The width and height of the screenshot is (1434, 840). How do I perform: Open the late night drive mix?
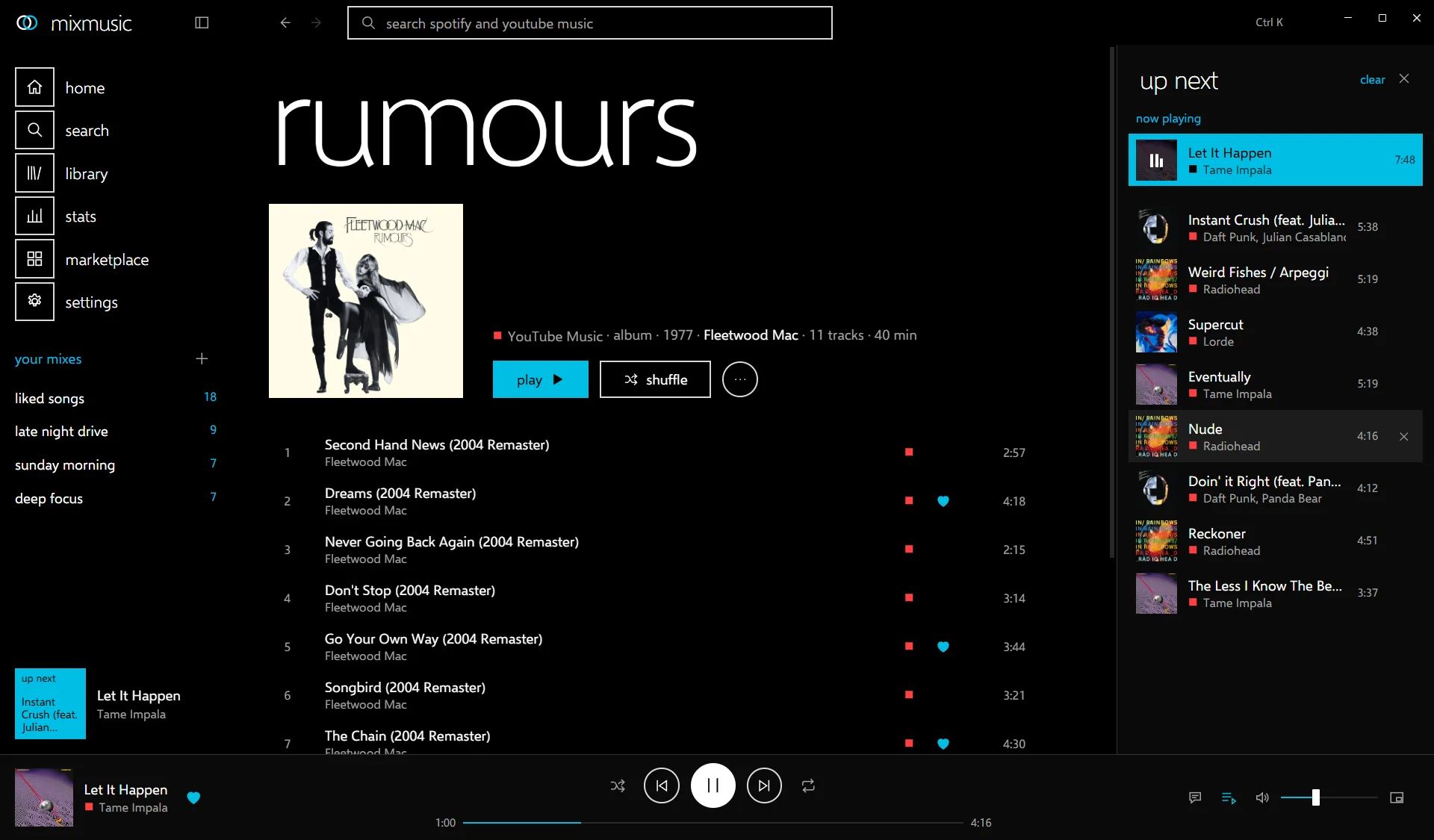[x=116, y=431]
